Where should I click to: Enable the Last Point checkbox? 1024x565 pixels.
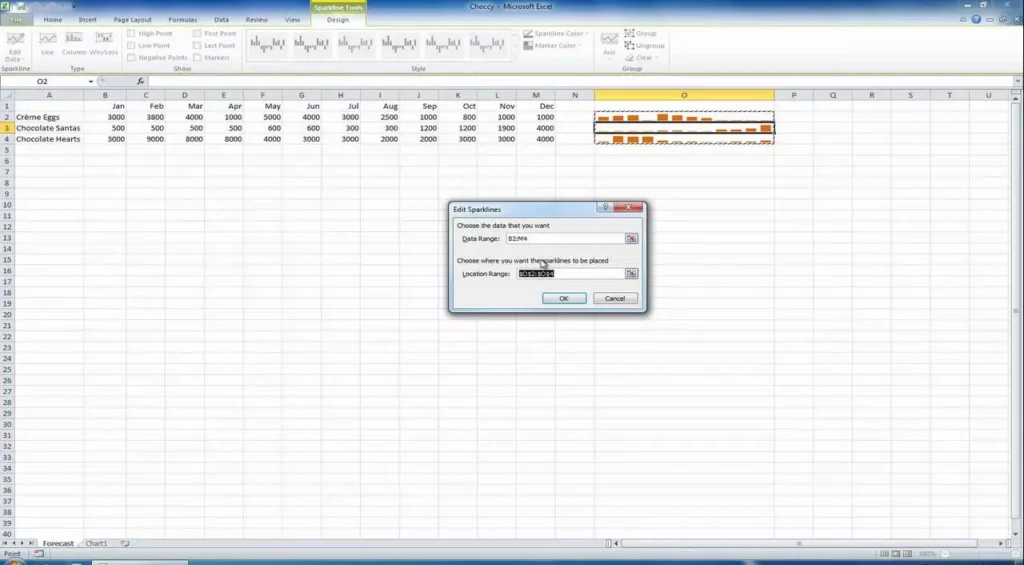(197, 46)
